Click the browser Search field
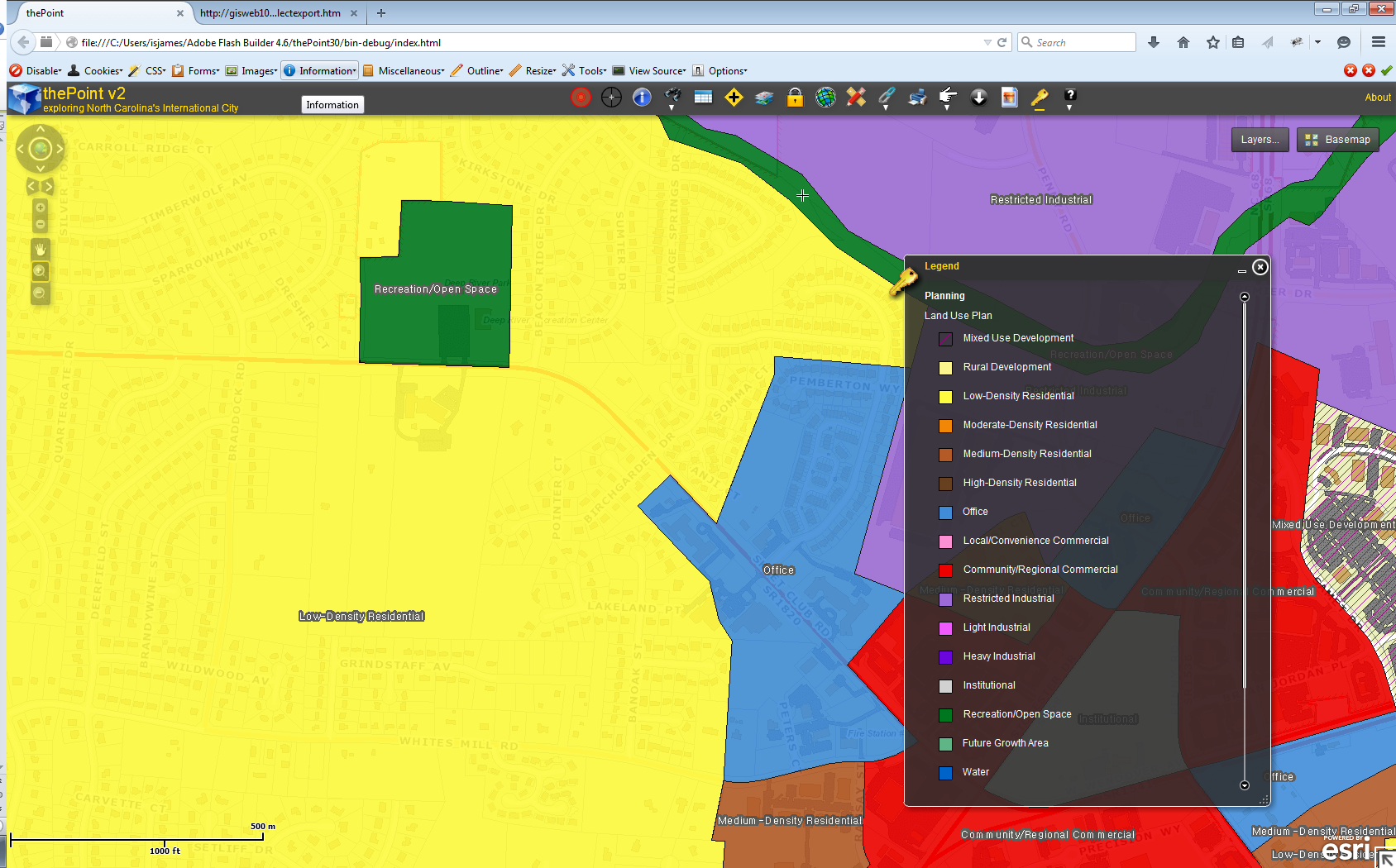The height and width of the screenshot is (868, 1396). (x=1077, y=42)
